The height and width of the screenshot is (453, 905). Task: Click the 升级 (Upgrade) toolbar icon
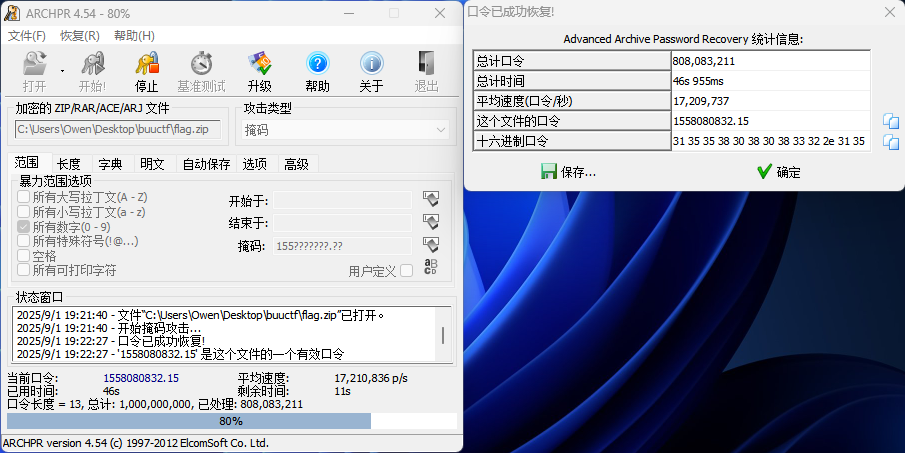259,72
